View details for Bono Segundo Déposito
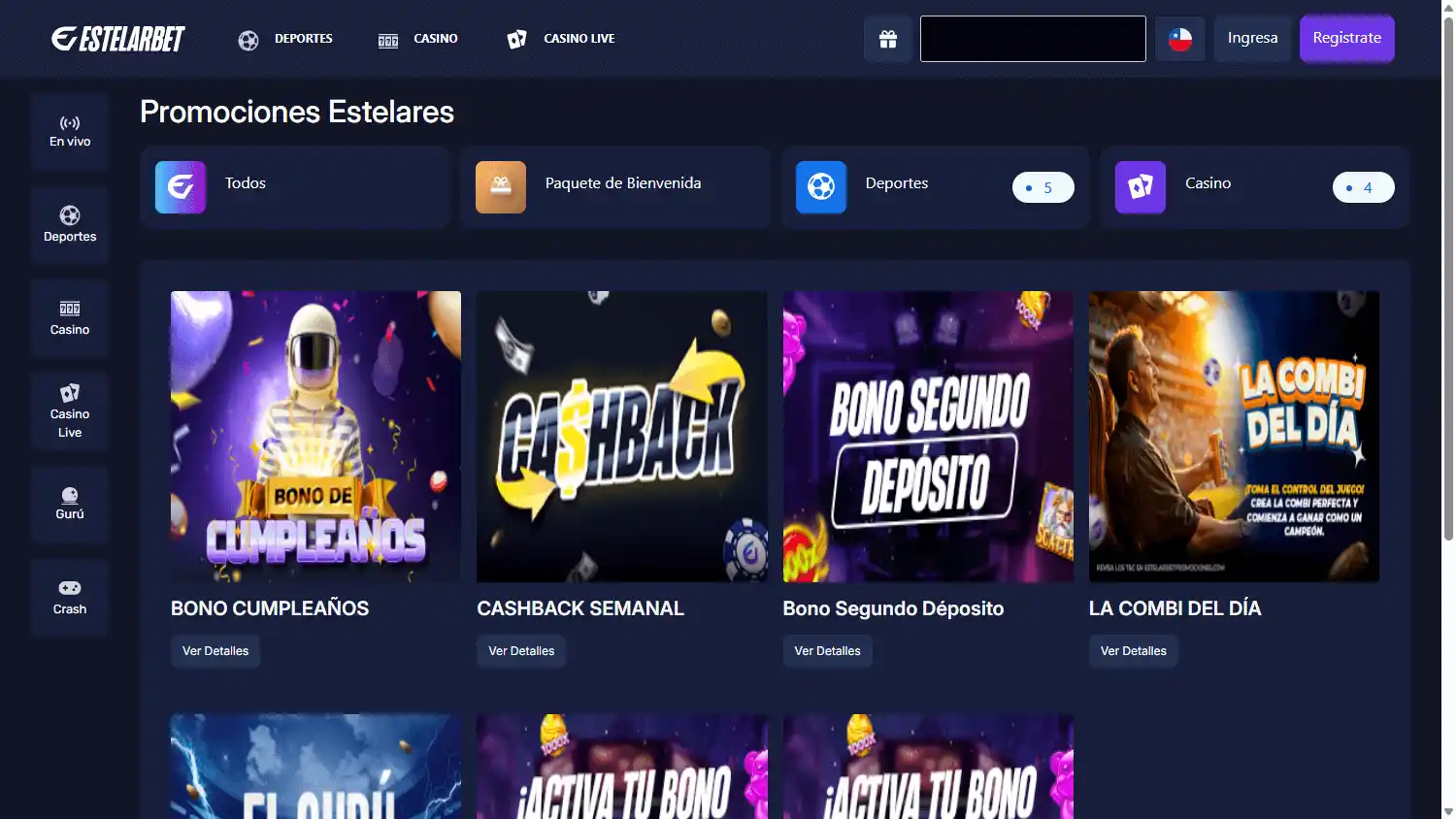This screenshot has width=1456, height=819. (828, 651)
